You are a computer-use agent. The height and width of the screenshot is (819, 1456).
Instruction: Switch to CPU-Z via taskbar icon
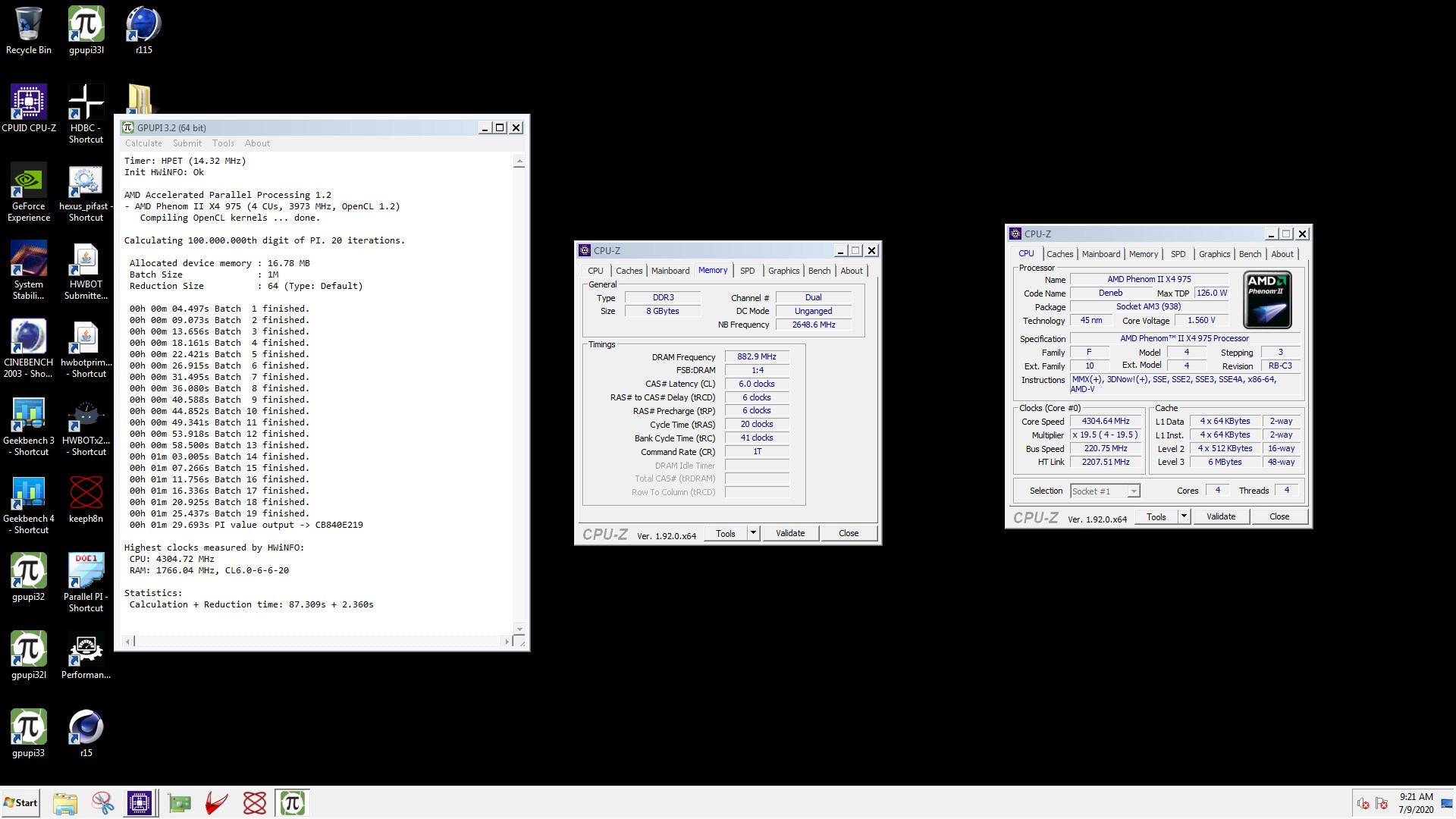click(140, 803)
